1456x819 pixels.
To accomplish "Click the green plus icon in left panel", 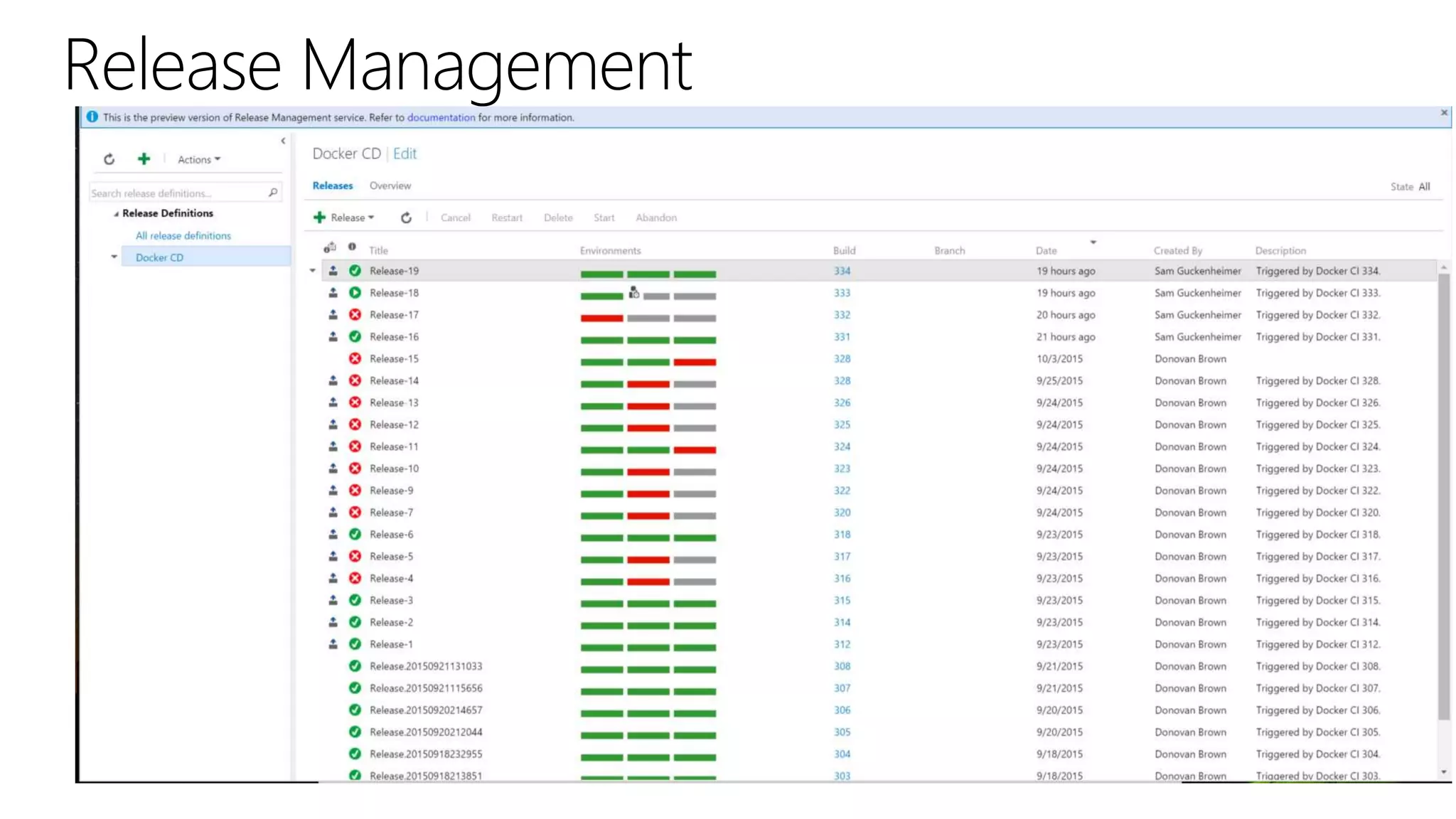I will [x=144, y=159].
